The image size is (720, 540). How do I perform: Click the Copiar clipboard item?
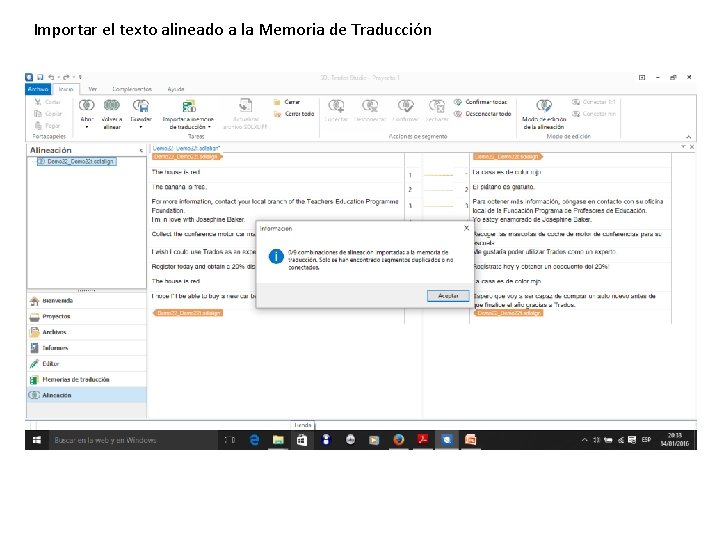pos(48,114)
